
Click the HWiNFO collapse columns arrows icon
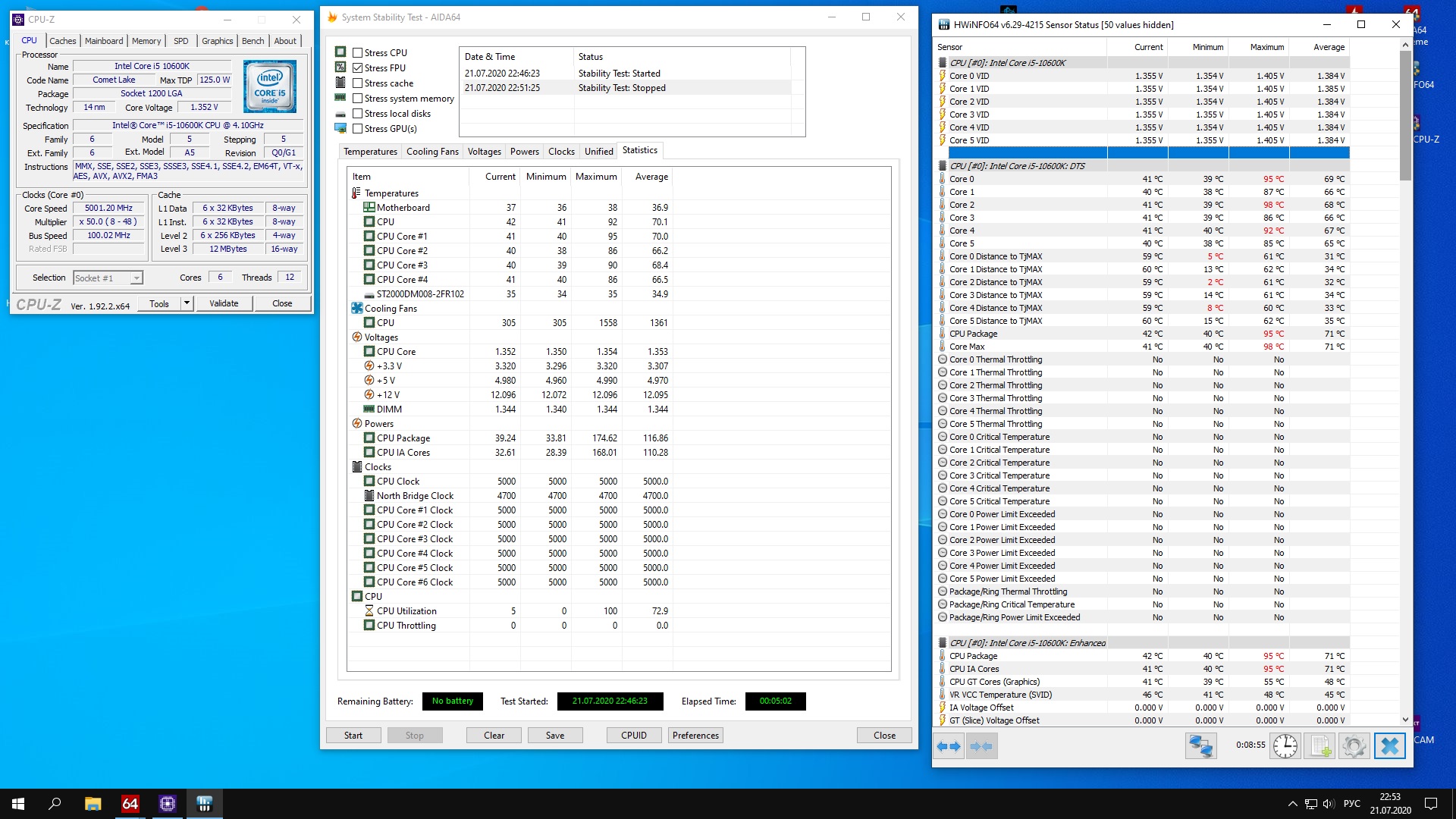(x=981, y=746)
